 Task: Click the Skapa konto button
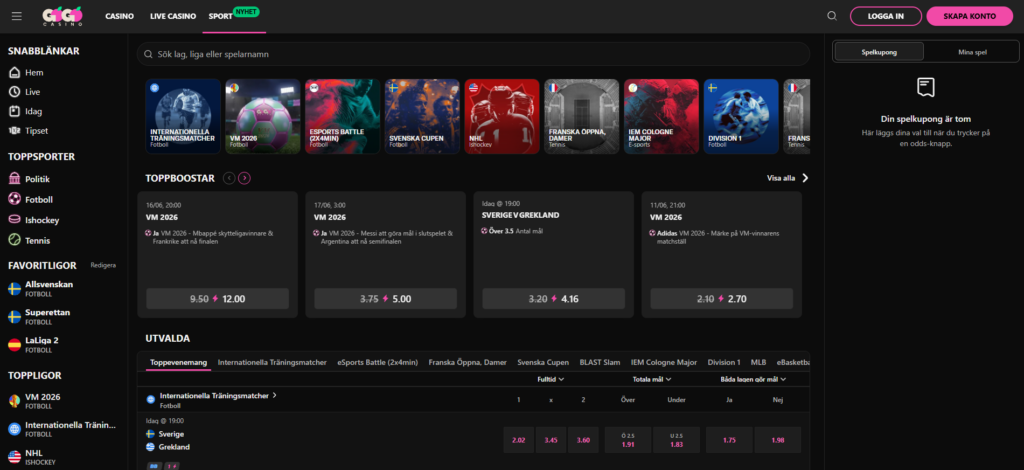coord(969,16)
